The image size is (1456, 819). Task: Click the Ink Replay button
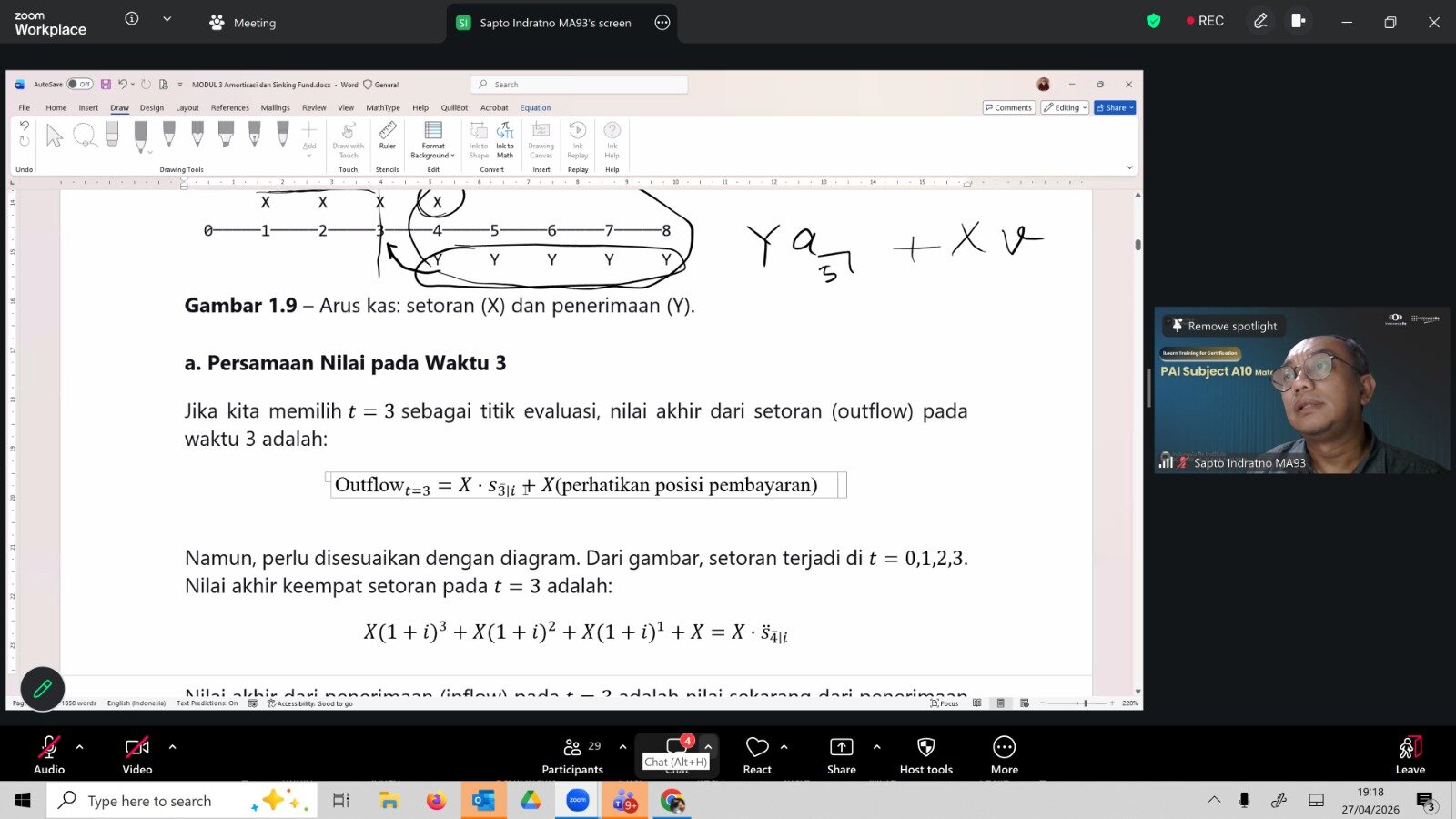578,139
